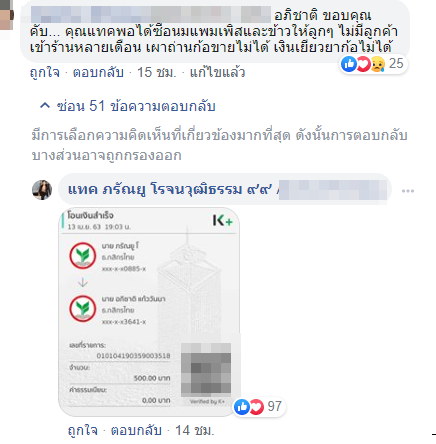Like the top comment via ถูกใจ
Image resolution: width=436 pixels, height=444 pixels.
click(x=45, y=72)
